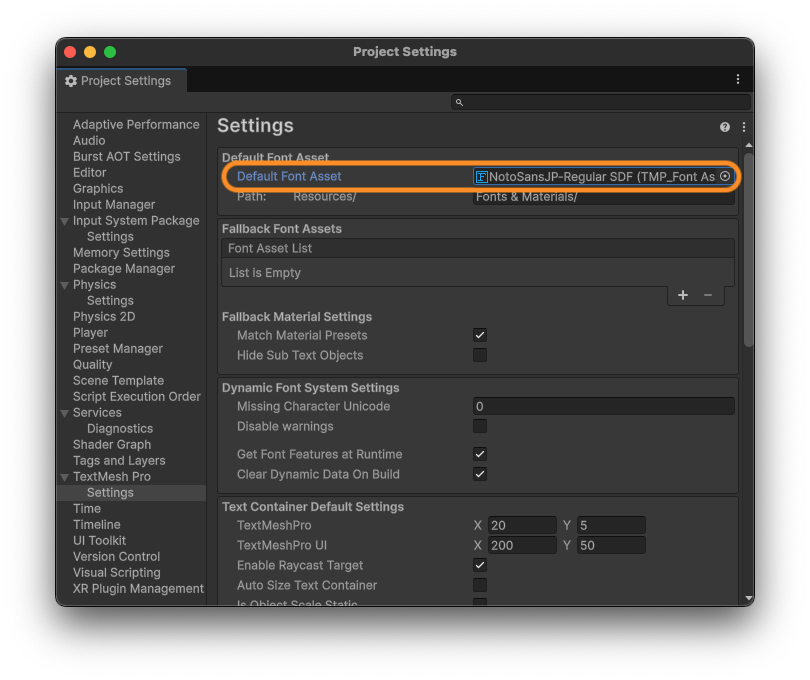Screen dimensions: 810x680
Task: Open the kebab menu at the top right of the window
Action: click(738, 79)
